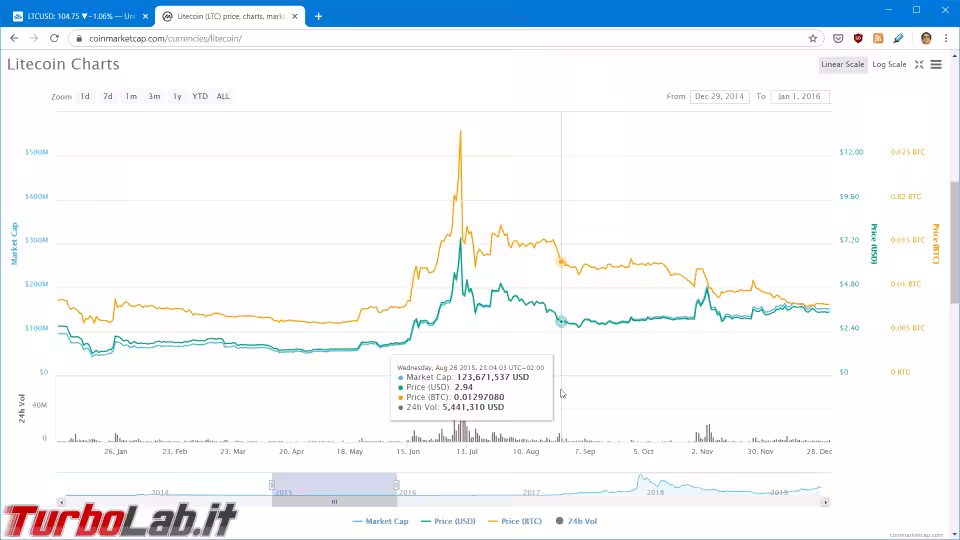960x540 pixels.
Task: Open the Chrome profile avatar
Action: pyautogui.click(x=926, y=38)
